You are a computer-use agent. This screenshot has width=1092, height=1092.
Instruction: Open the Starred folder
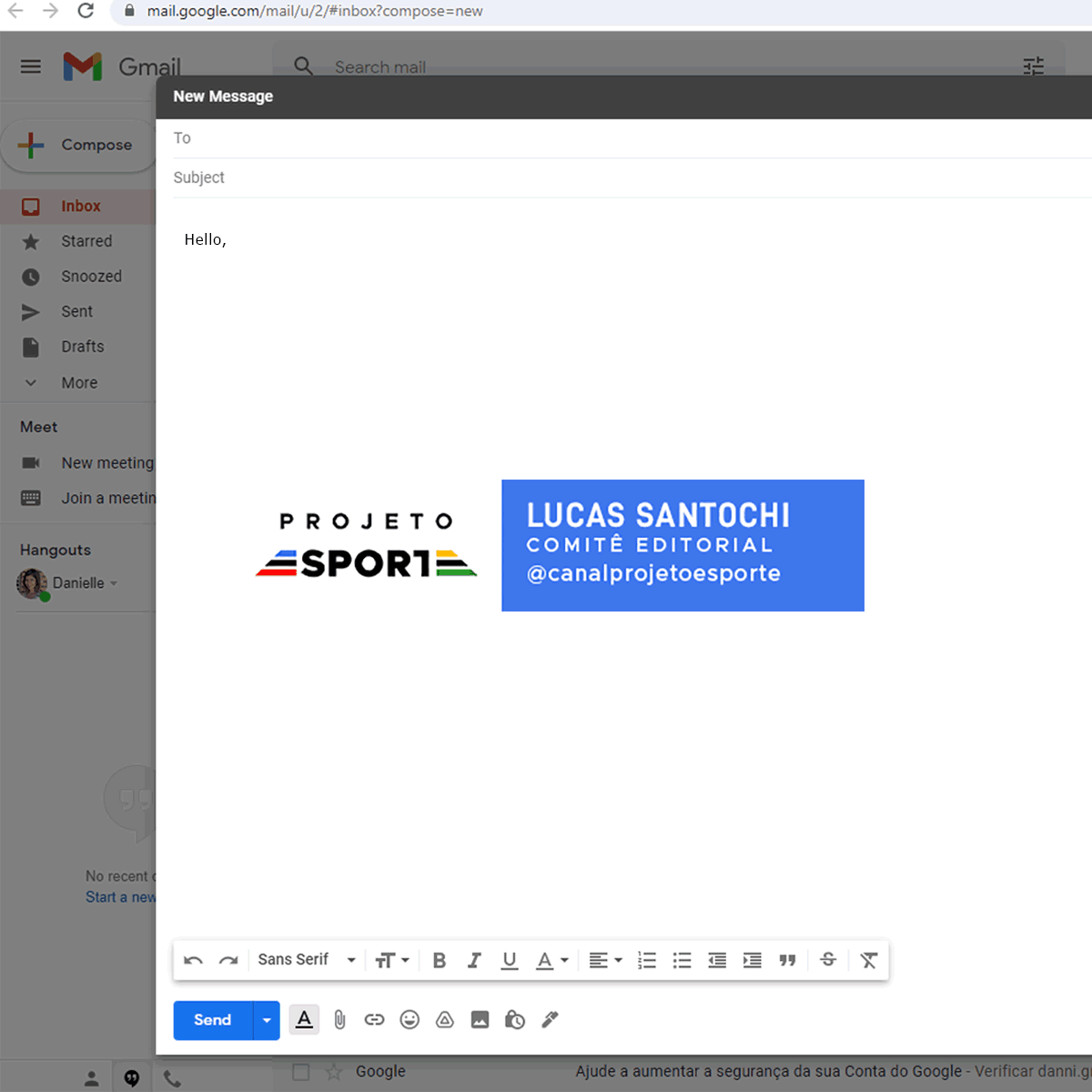pos(78,241)
